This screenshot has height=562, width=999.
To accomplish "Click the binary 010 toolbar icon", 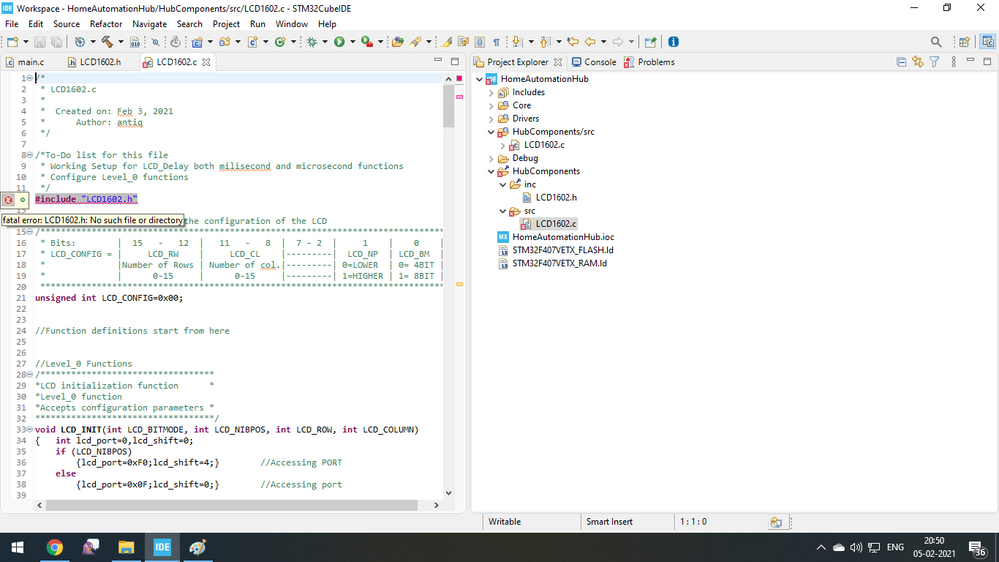I will coord(134,42).
